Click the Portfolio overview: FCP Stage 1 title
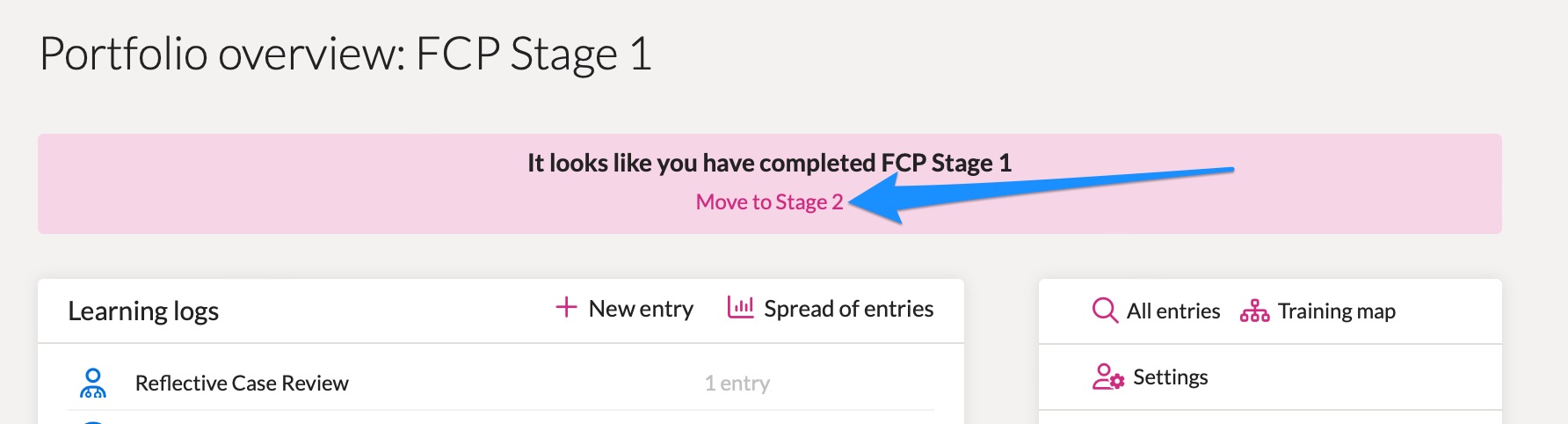The image size is (1568, 424). [x=345, y=55]
